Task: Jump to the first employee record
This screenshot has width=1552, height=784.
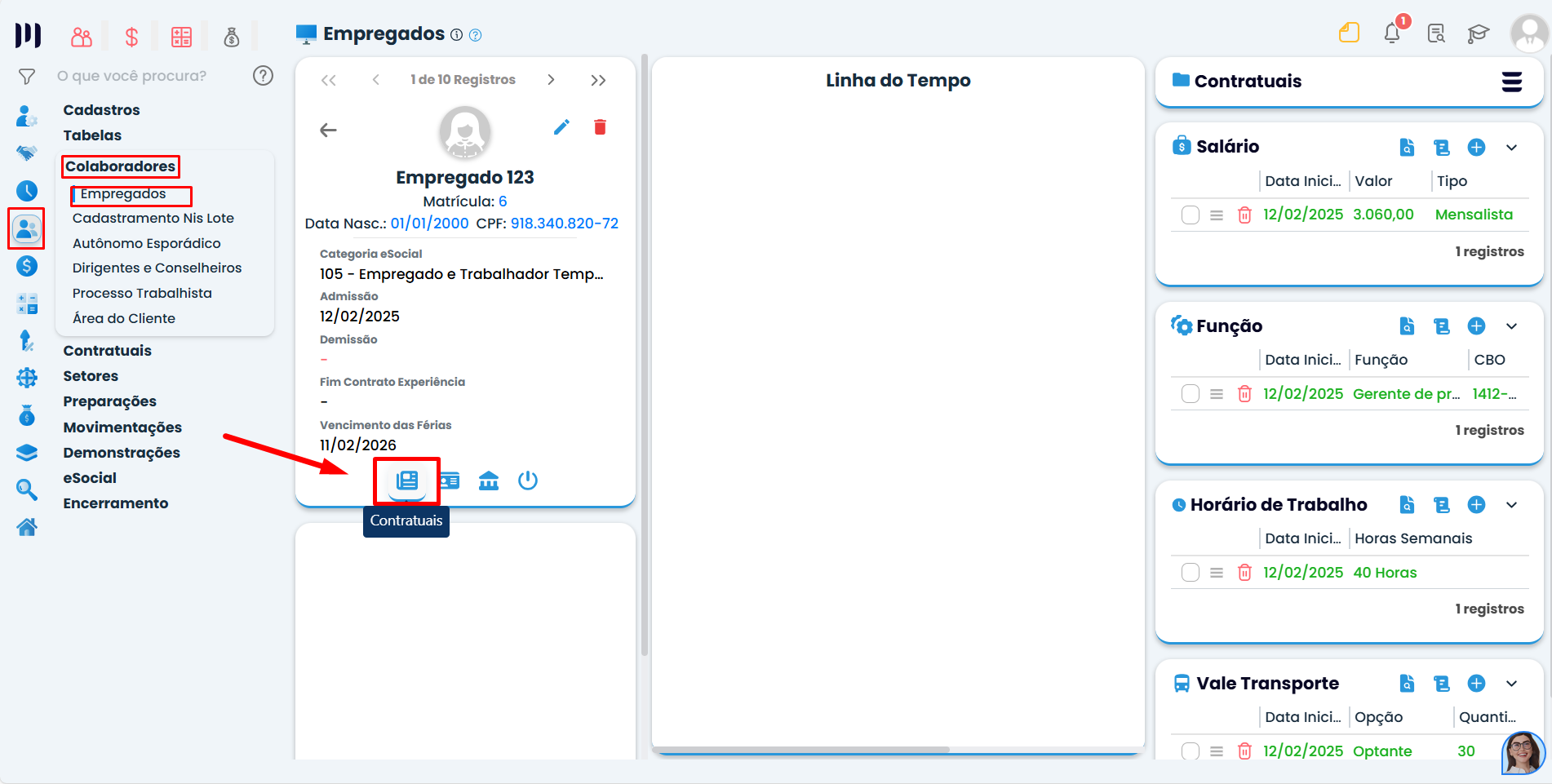Action: pos(328,80)
